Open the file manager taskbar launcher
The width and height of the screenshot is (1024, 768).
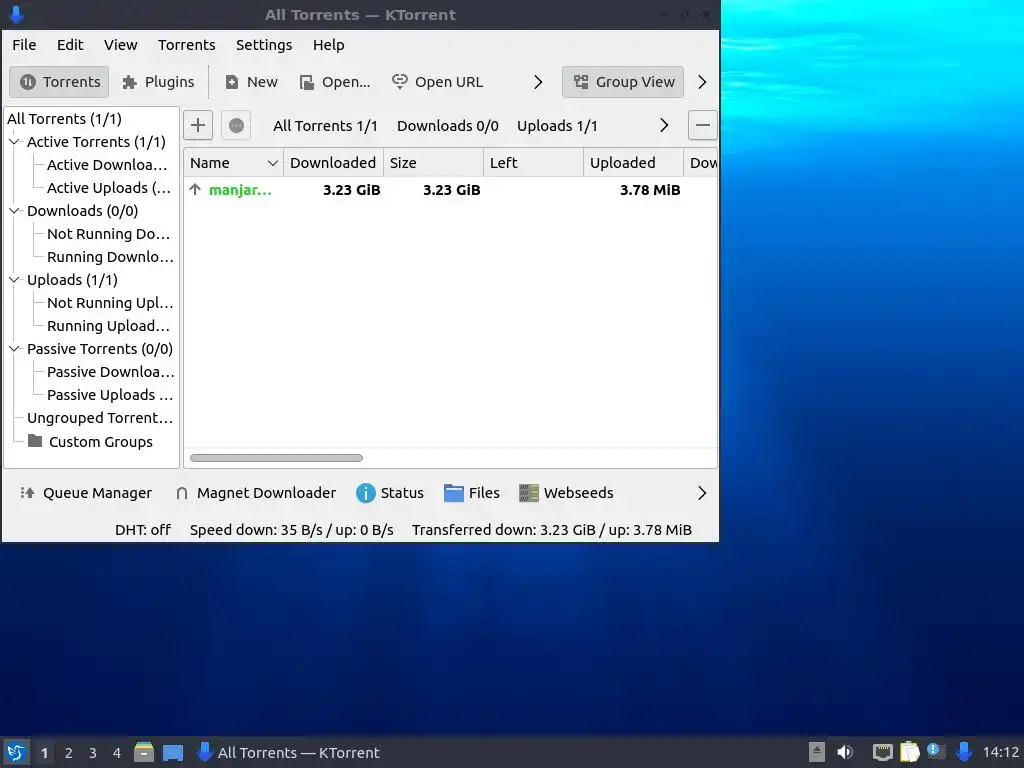pyautogui.click(x=144, y=752)
